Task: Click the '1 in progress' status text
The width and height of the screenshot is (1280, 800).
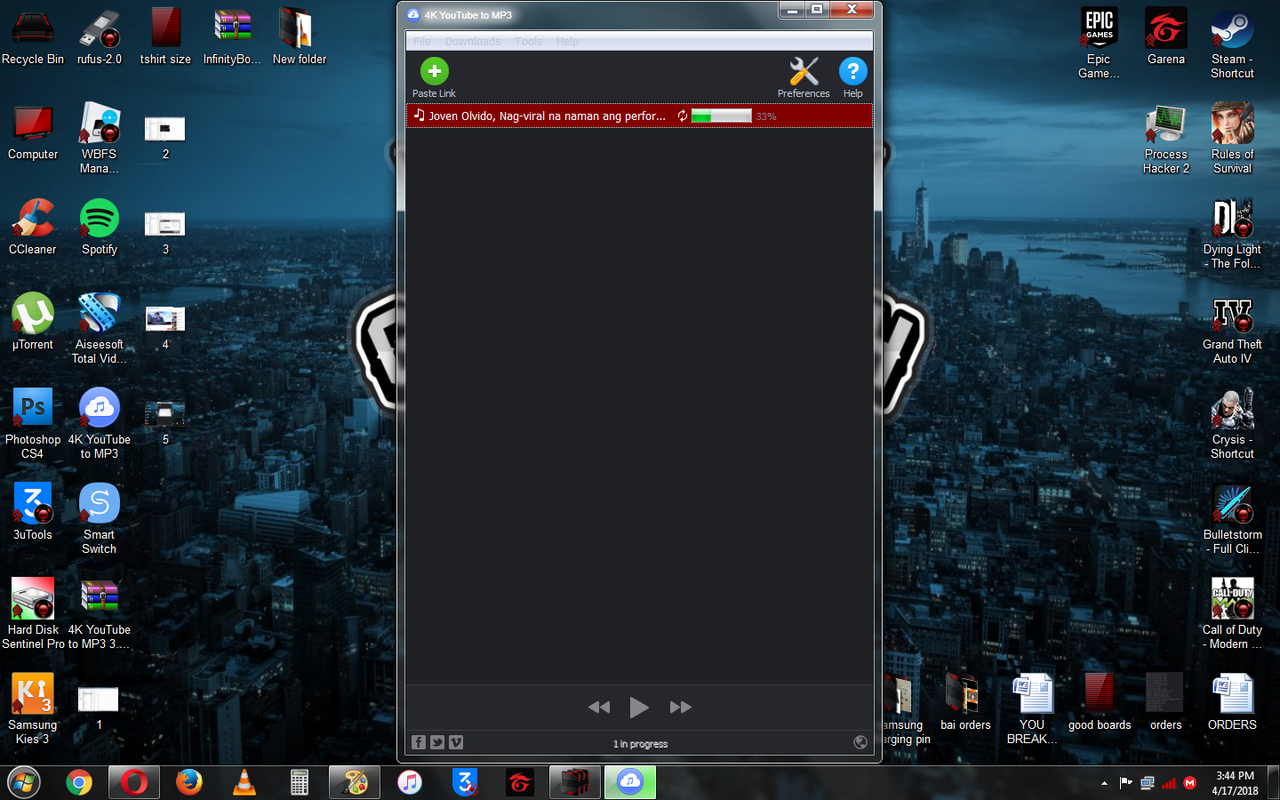Action: [640, 744]
